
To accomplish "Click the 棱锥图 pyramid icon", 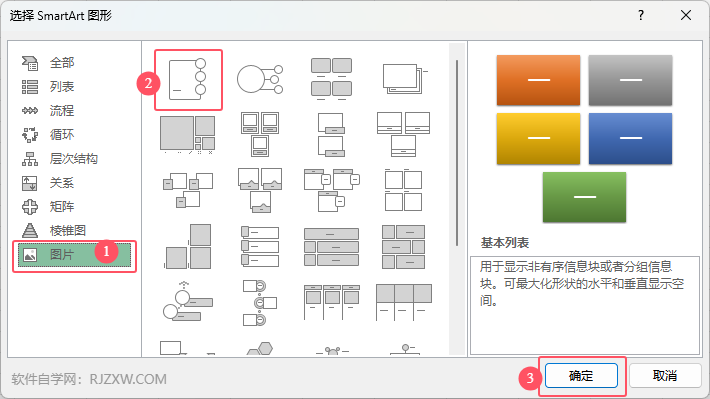I will coord(30,231).
